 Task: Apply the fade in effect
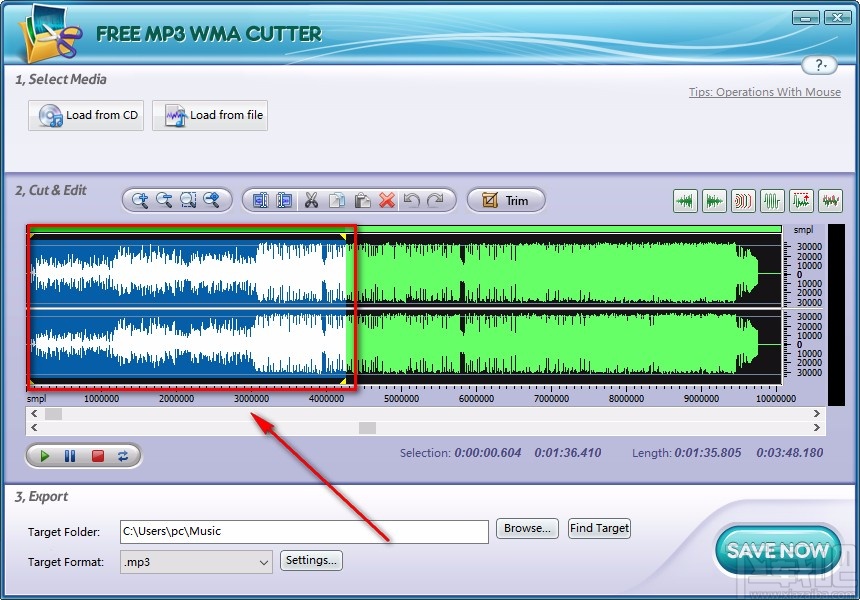coord(685,201)
